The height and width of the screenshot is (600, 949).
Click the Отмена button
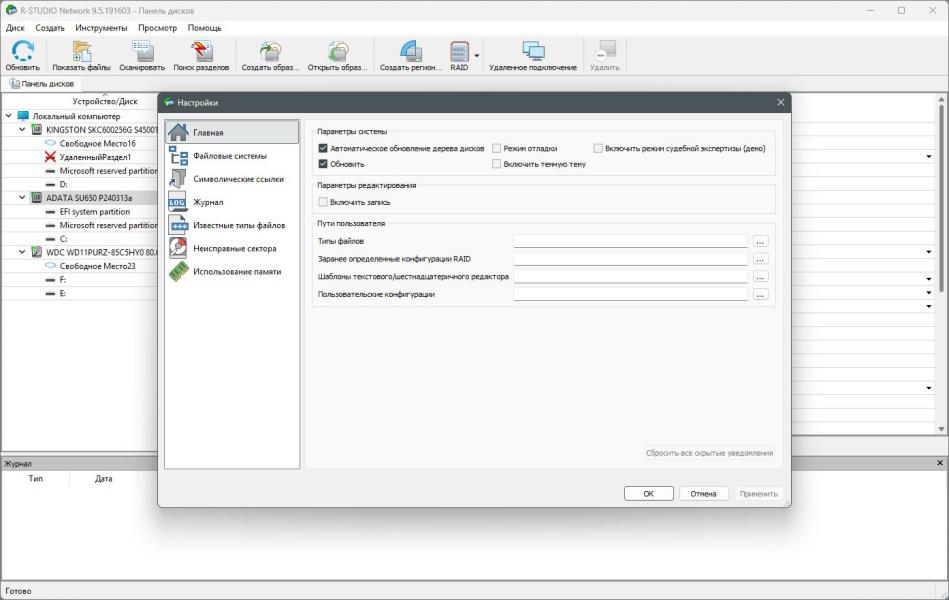[x=703, y=494]
